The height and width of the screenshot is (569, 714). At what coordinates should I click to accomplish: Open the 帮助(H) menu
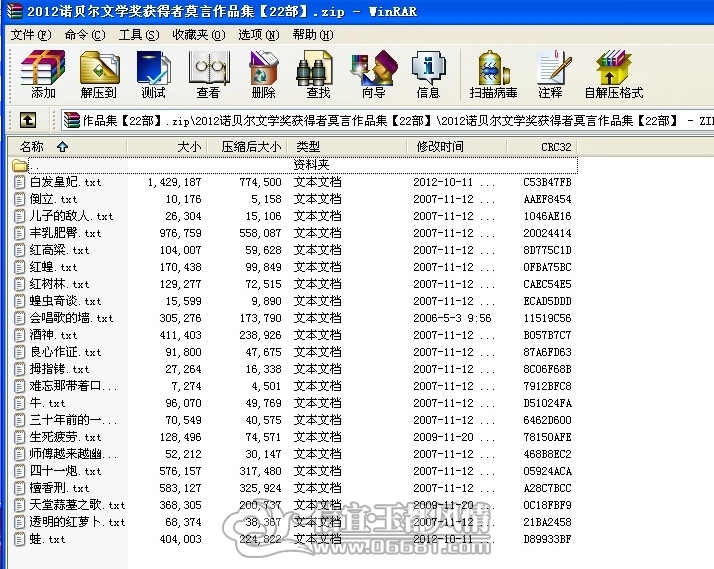313,35
